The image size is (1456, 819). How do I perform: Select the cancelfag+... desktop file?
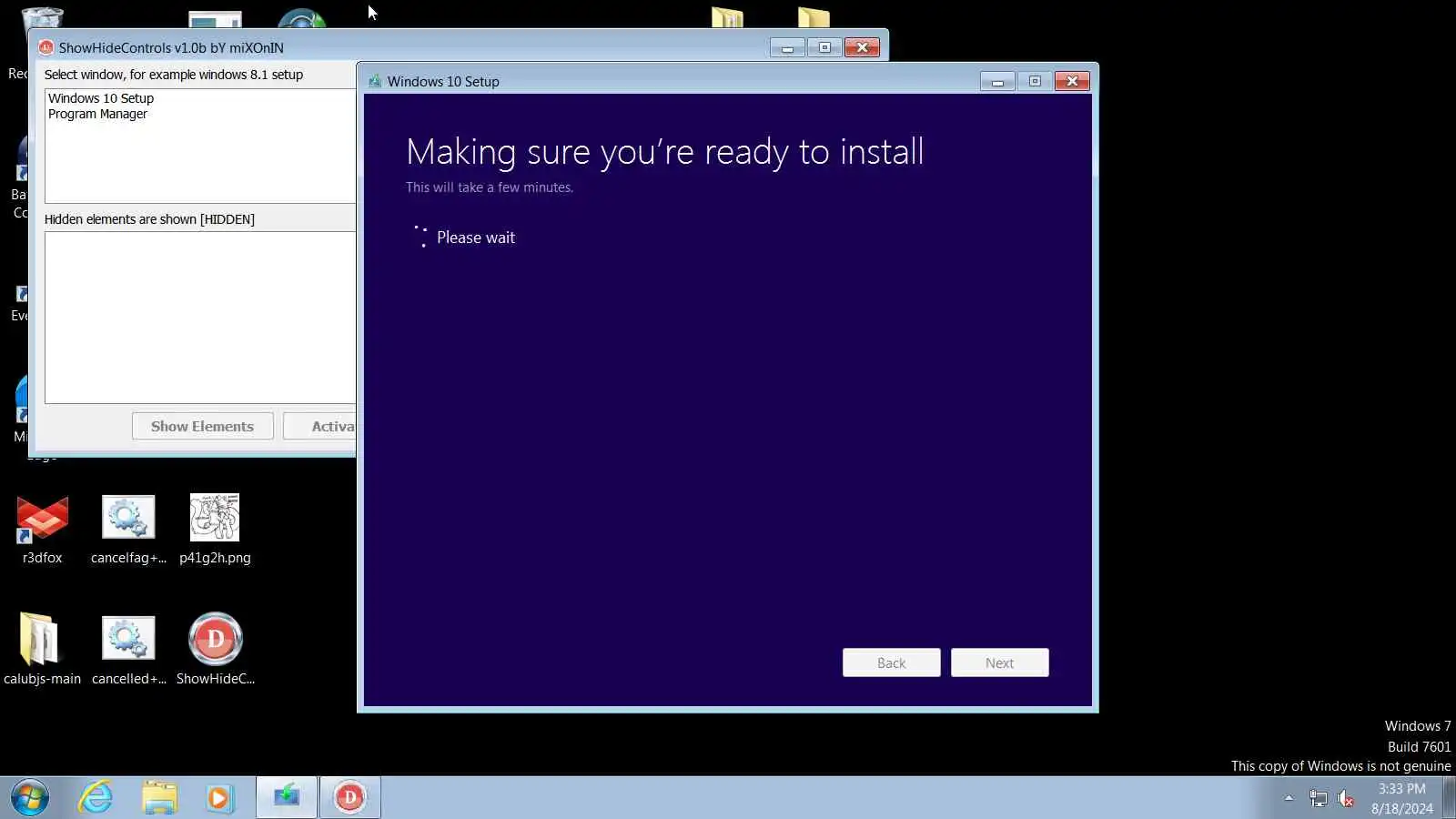128,530
